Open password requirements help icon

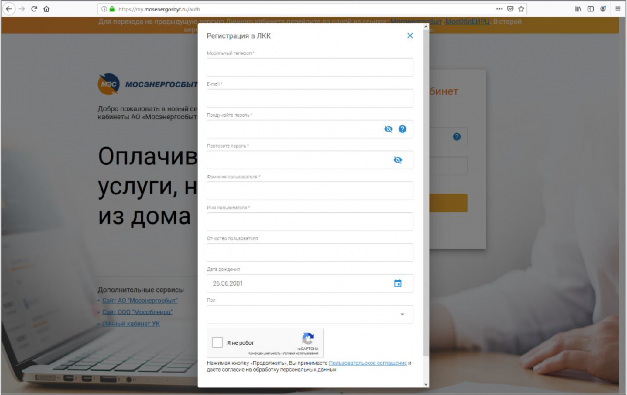coord(403,129)
